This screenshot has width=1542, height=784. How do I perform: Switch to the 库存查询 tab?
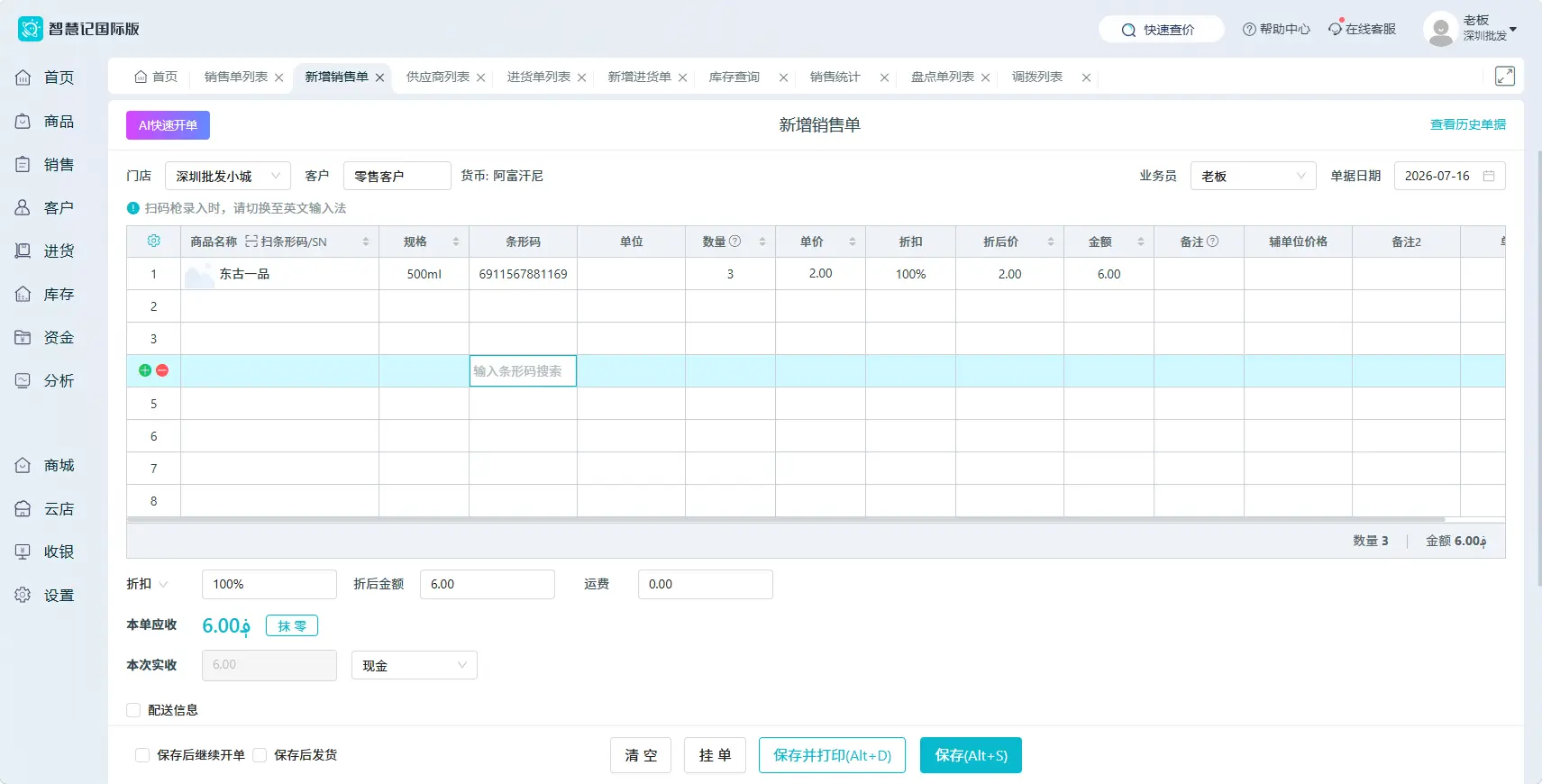click(735, 77)
